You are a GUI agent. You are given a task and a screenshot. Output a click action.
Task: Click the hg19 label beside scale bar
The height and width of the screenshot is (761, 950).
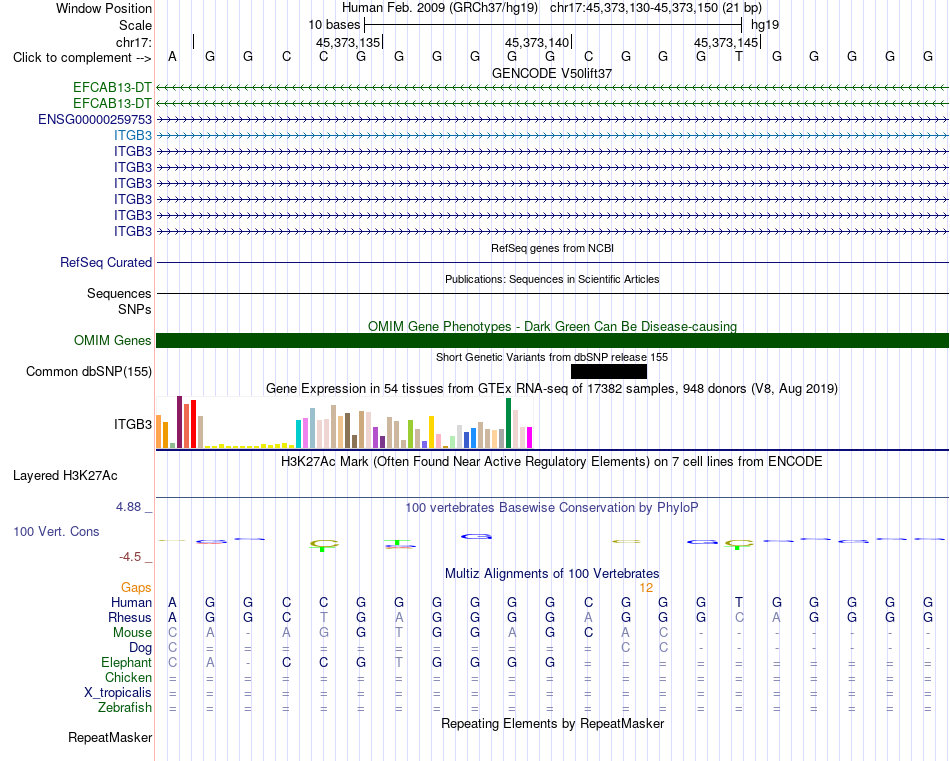pyautogui.click(x=765, y=25)
